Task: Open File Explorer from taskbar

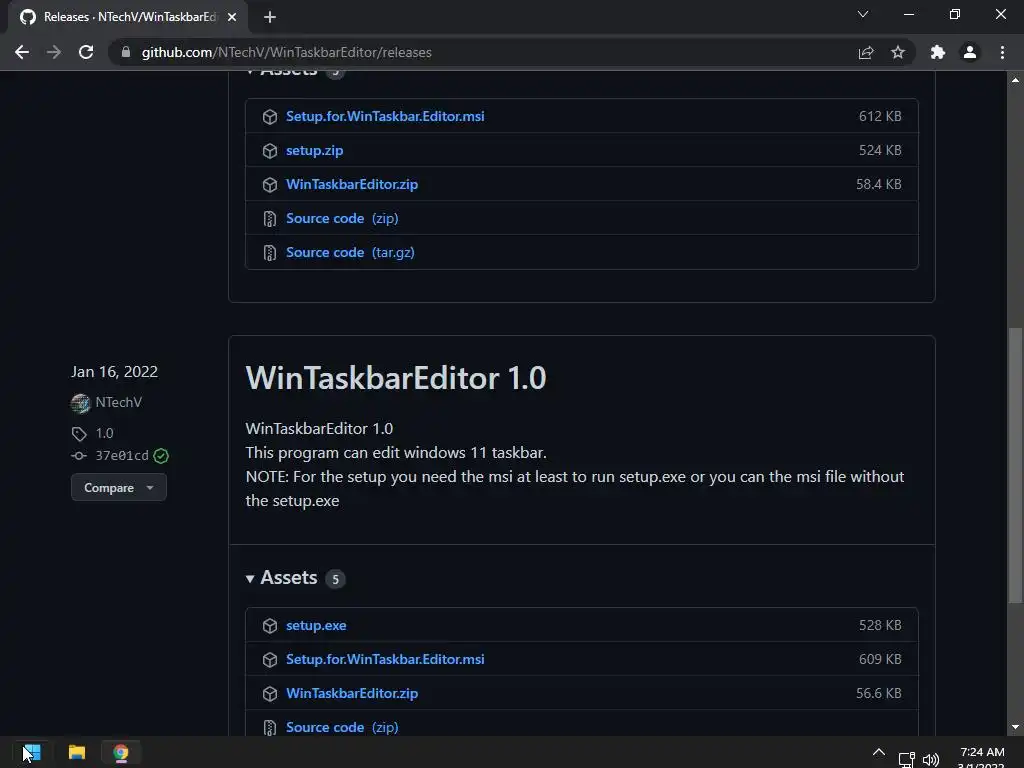Action: (77, 752)
